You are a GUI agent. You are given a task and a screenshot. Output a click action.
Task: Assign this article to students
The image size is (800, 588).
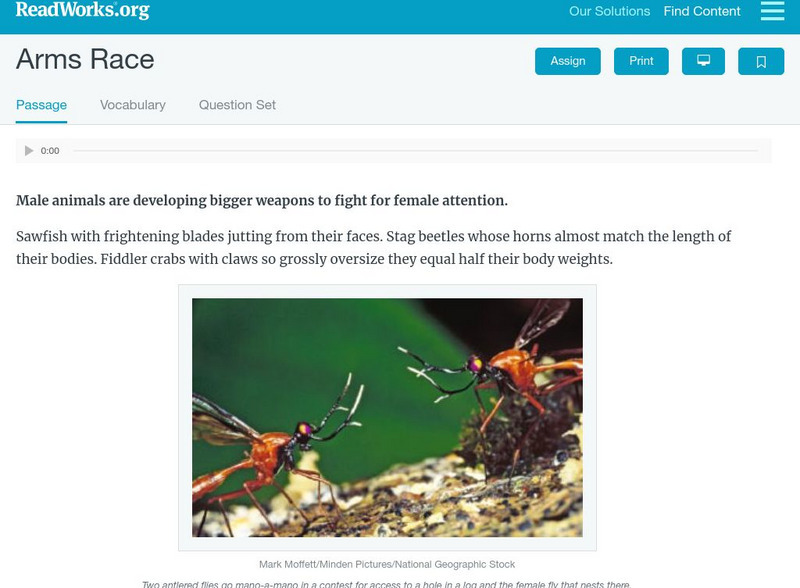pyautogui.click(x=567, y=61)
